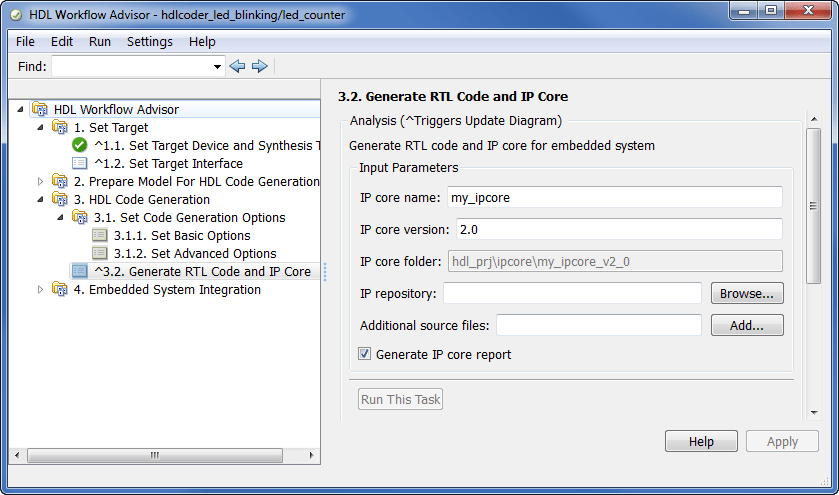Click the find previous (left arrow) icon
839x495 pixels.
(237, 66)
